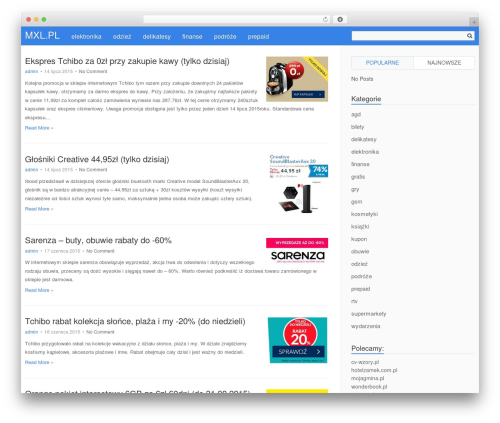The height and width of the screenshot is (423, 500).
Task: Click the browser address bar
Action: (x=236, y=19)
